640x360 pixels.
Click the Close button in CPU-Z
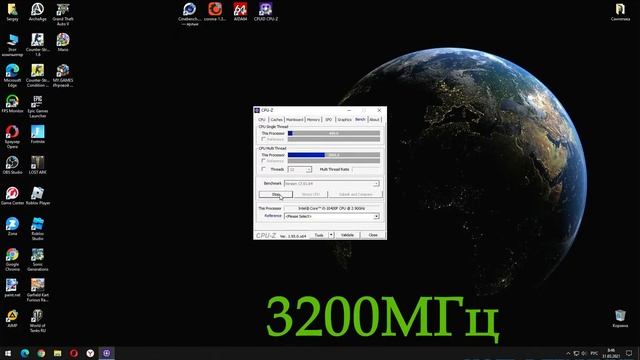click(373, 235)
